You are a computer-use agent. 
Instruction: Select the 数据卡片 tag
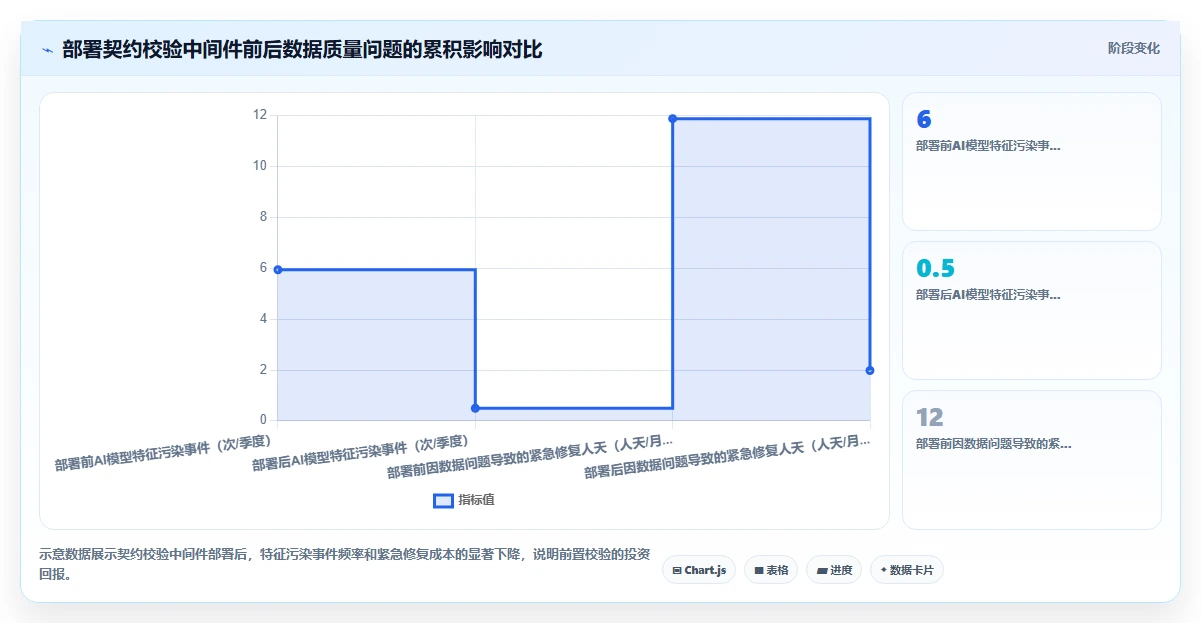tap(907, 570)
